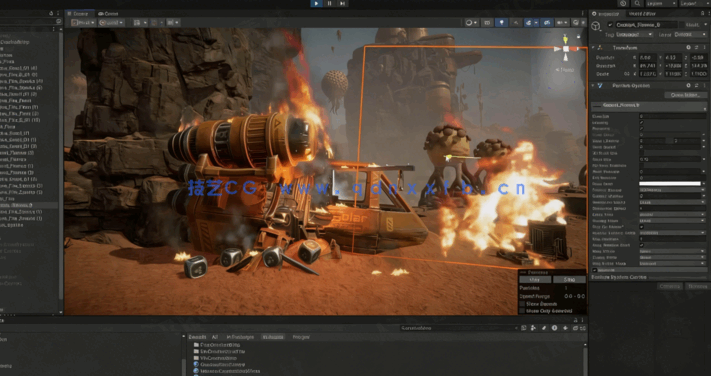
Task: Click the Particles overlay button beside Stop
Action: click(535, 280)
